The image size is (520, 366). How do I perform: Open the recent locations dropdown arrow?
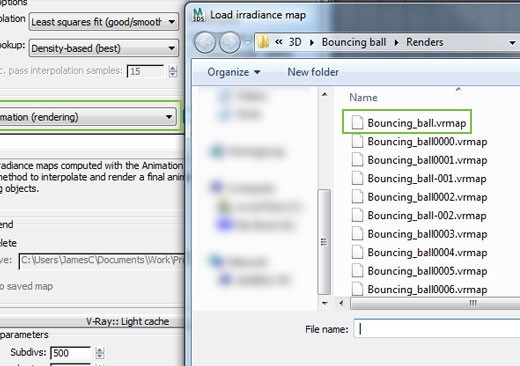tap(247, 43)
